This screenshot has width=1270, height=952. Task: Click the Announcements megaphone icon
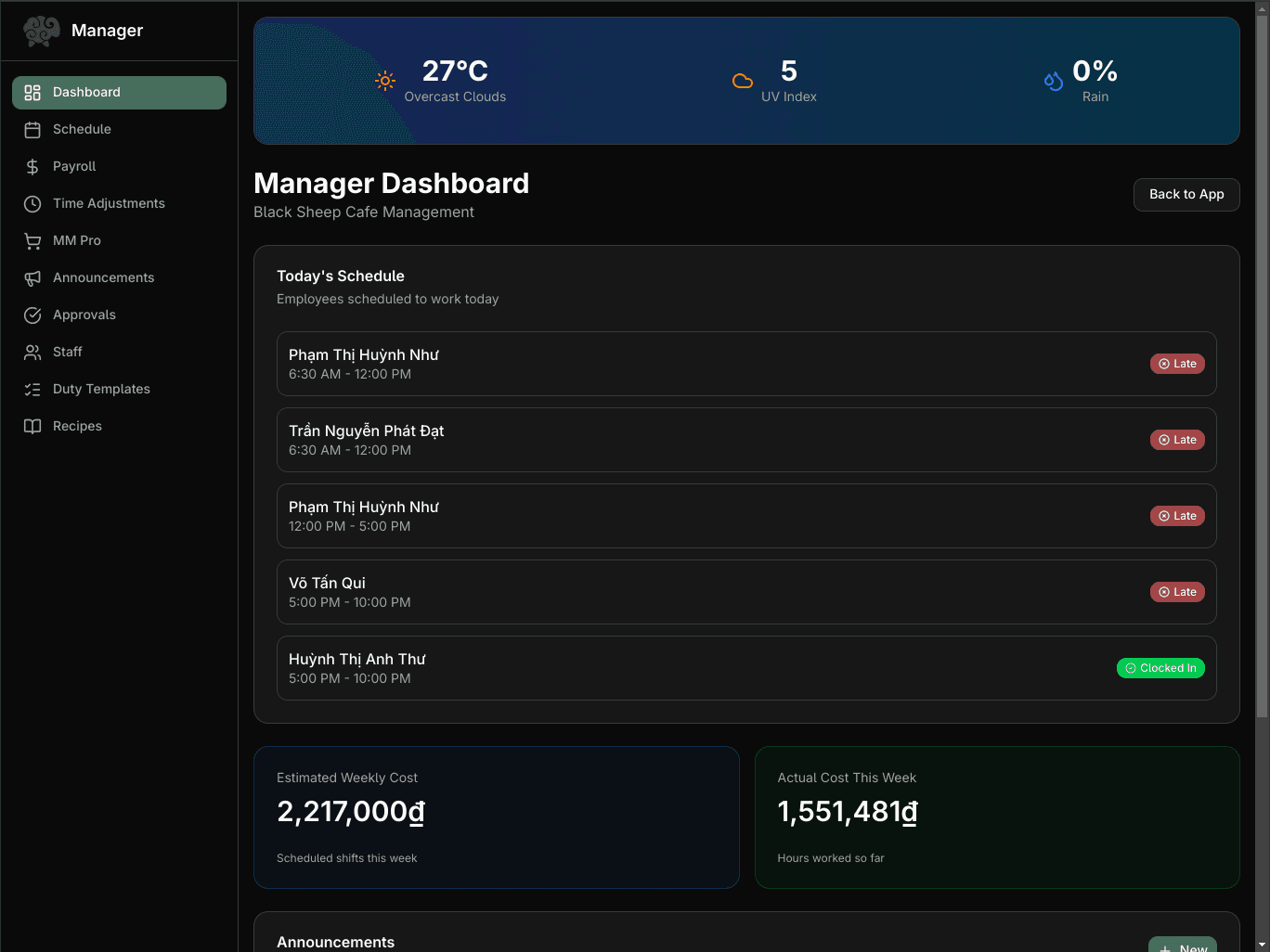[x=32, y=277]
